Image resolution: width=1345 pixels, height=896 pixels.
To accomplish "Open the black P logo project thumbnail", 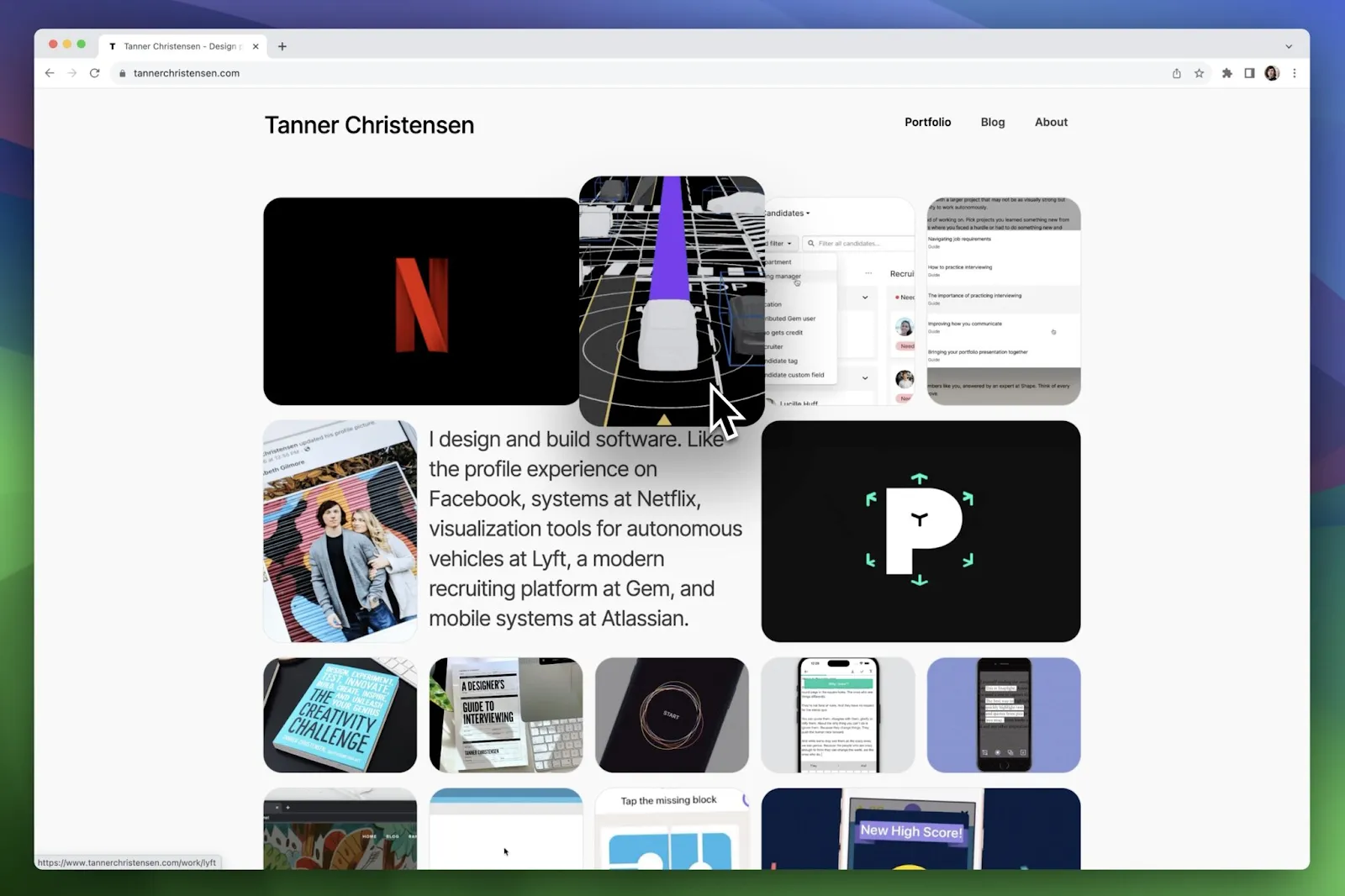I will (920, 531).
